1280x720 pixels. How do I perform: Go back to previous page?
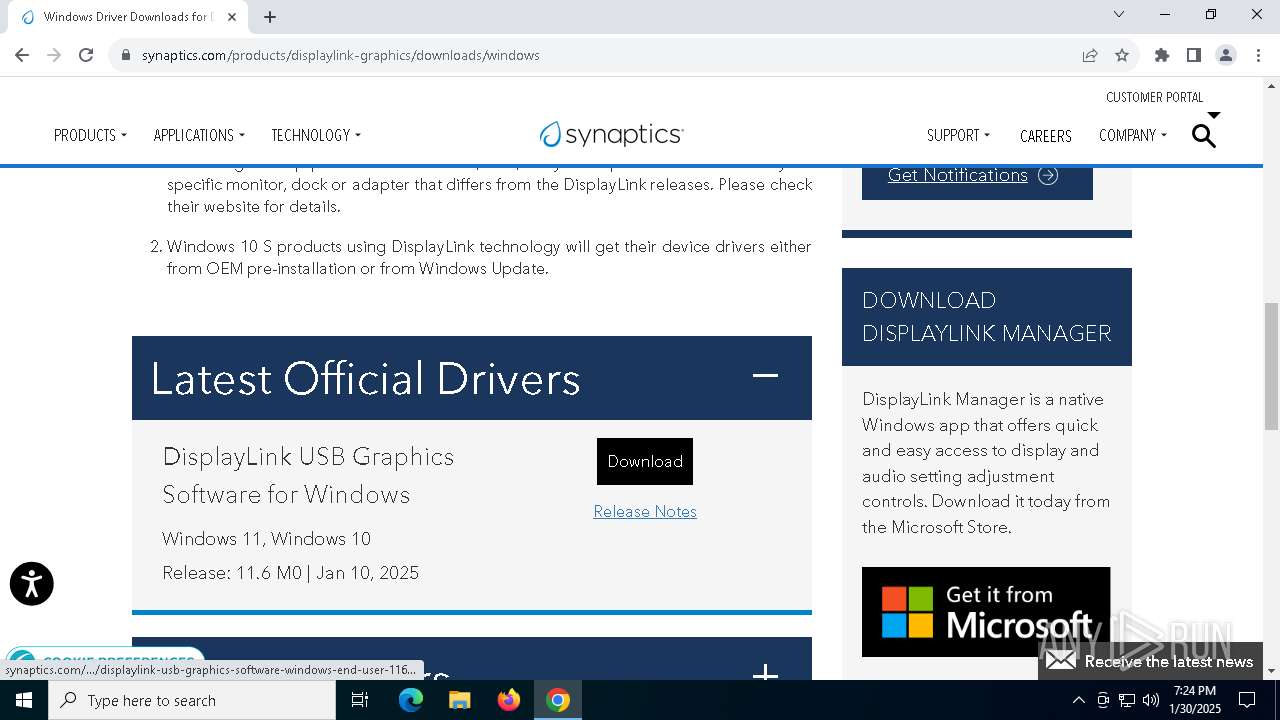(22, 55)
